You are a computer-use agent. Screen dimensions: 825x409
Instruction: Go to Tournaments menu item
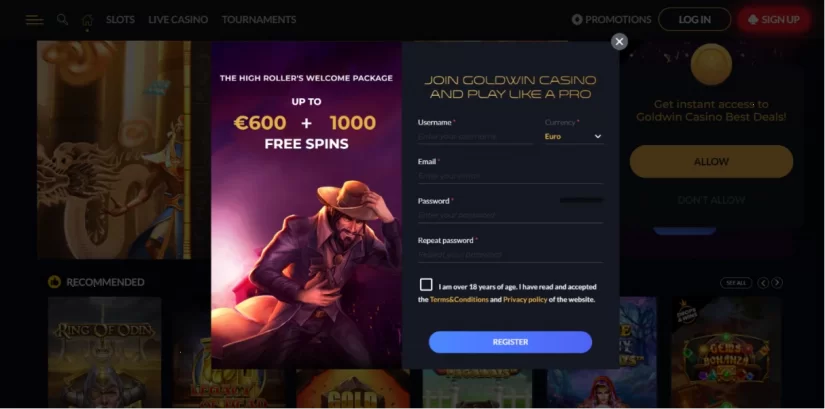pyautogui.click(x=259, y=19)
